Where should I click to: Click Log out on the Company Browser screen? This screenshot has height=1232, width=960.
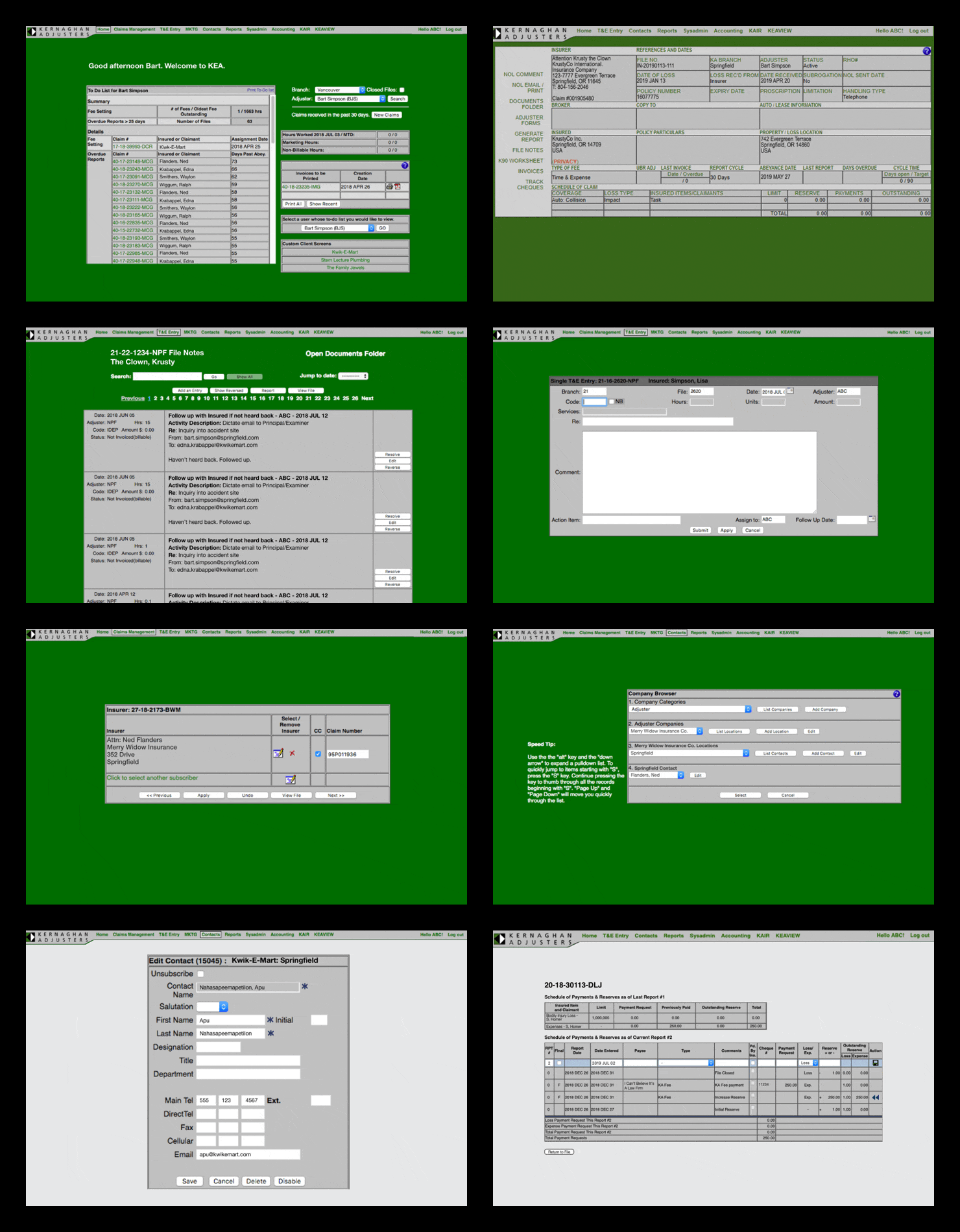tap(923, 632)
